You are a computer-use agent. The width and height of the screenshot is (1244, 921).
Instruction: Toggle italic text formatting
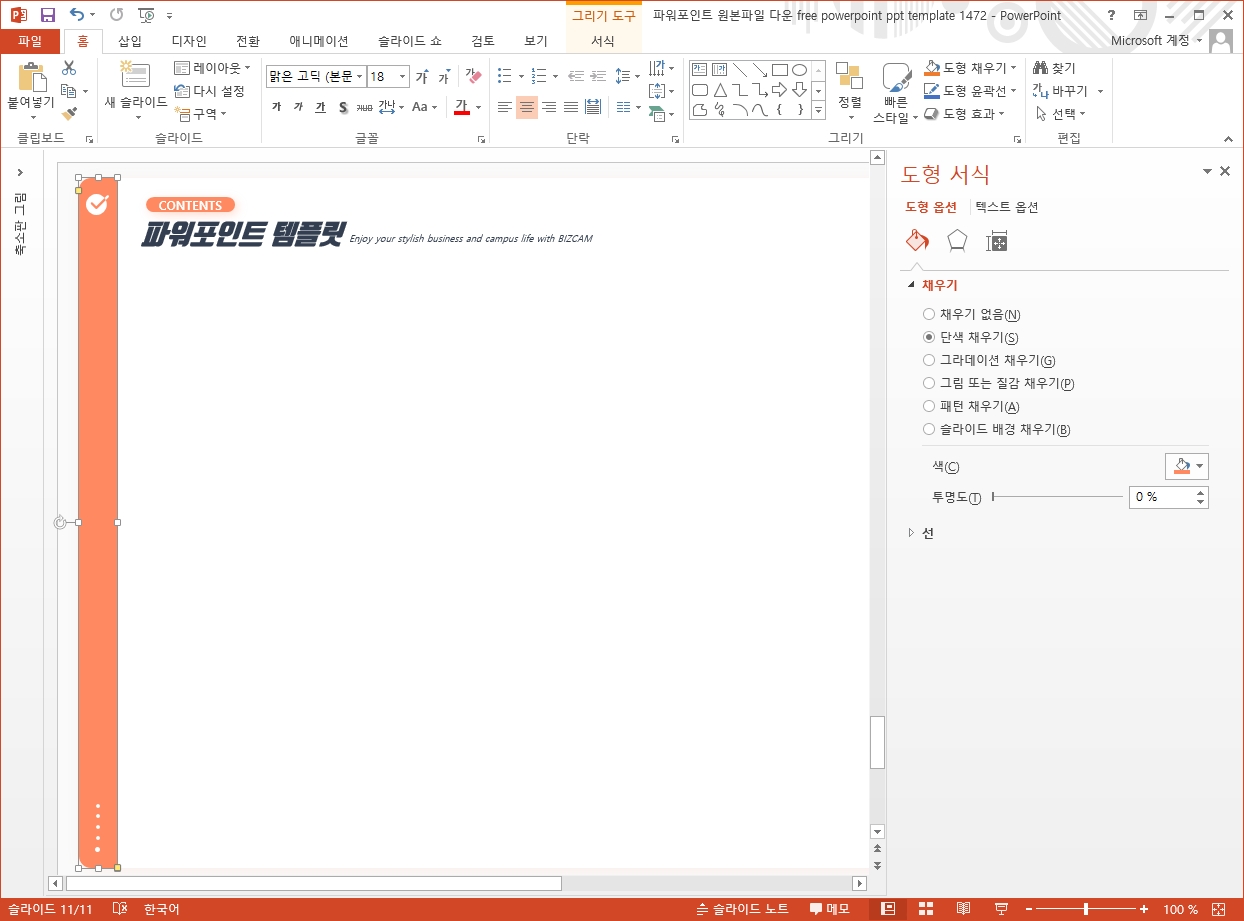click(299, 107)
